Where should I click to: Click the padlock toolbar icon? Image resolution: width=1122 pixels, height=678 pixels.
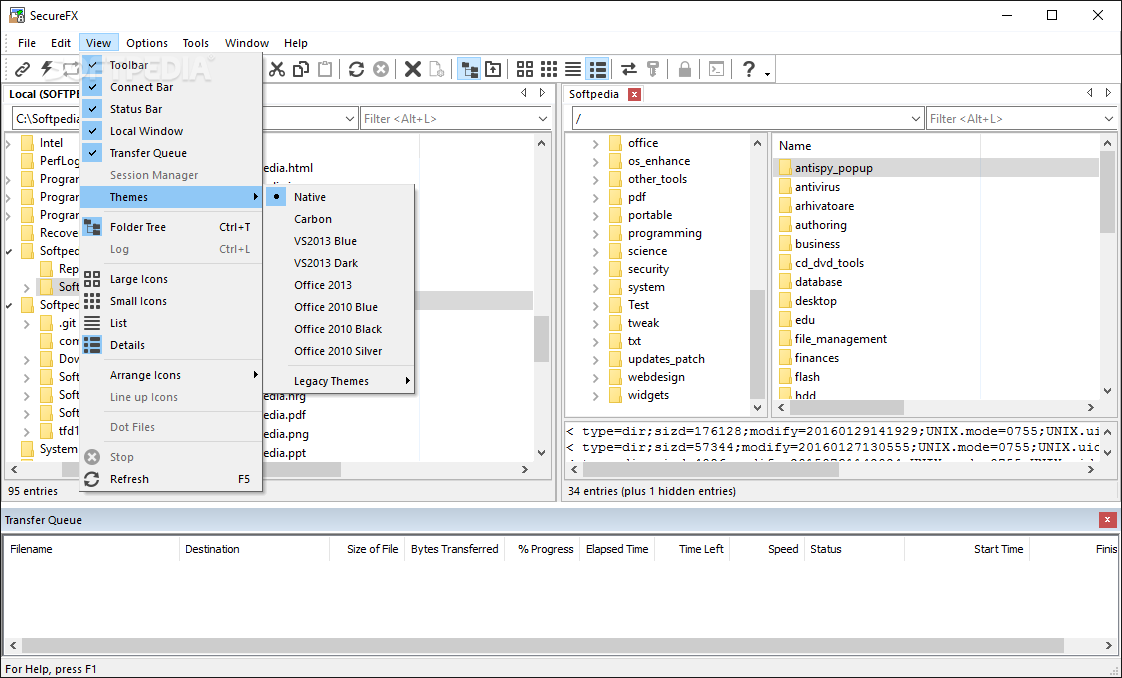(x=685, y=69)
